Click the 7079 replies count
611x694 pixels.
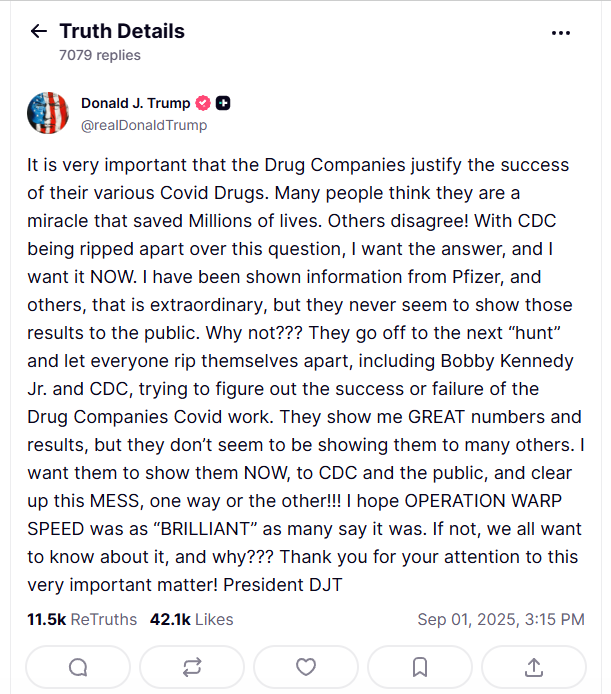tap(99, 55)
